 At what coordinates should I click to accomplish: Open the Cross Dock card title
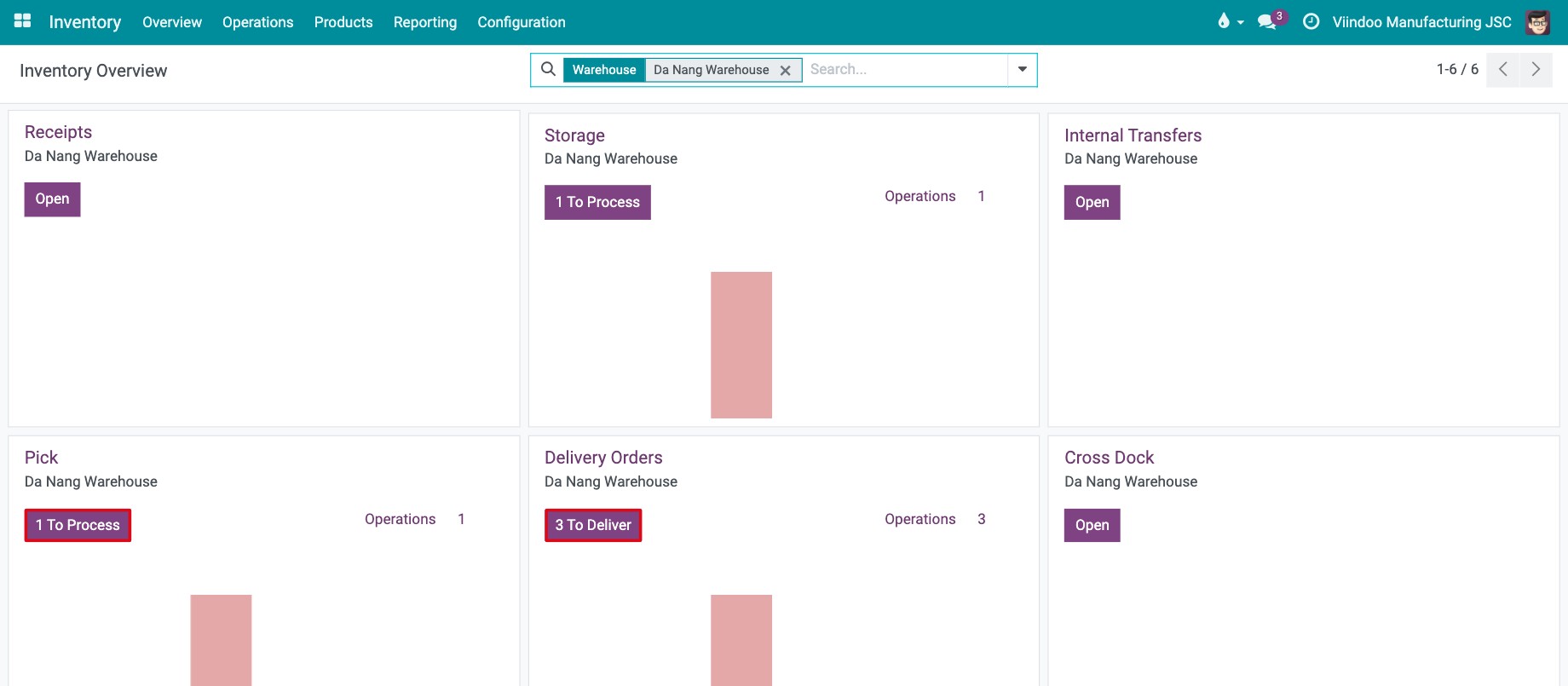1109,458
